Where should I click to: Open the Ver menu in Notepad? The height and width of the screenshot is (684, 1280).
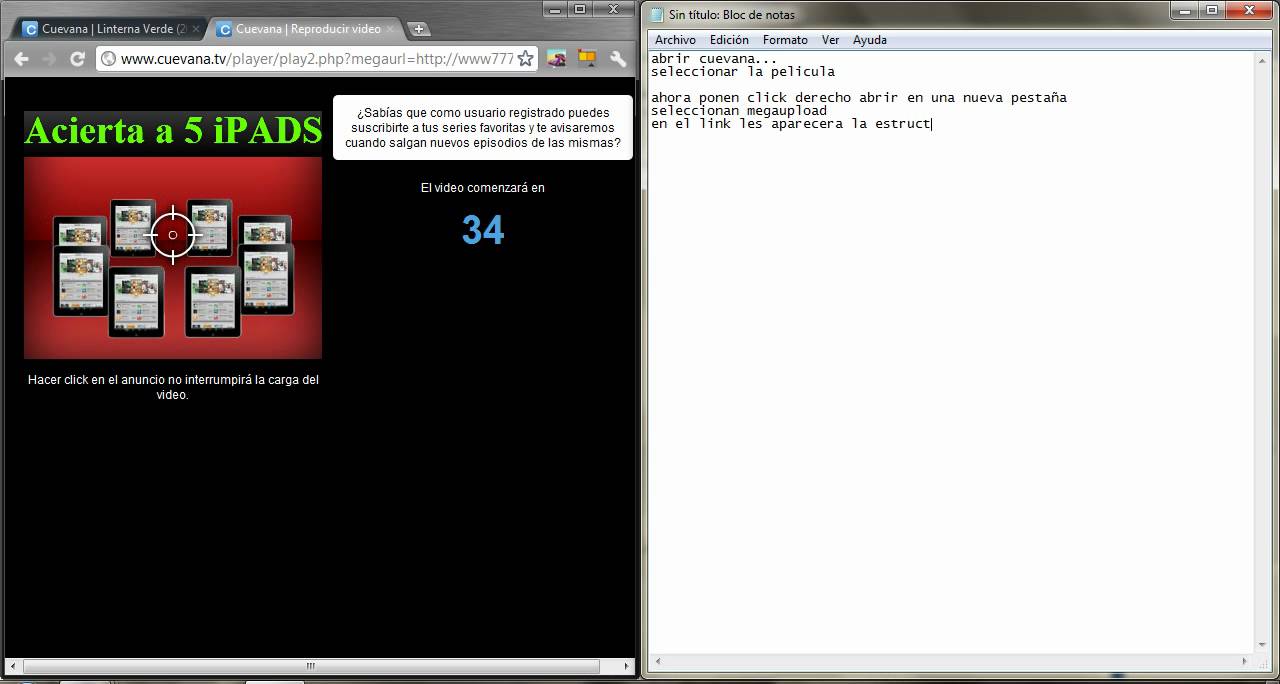(x=830, y=40)
